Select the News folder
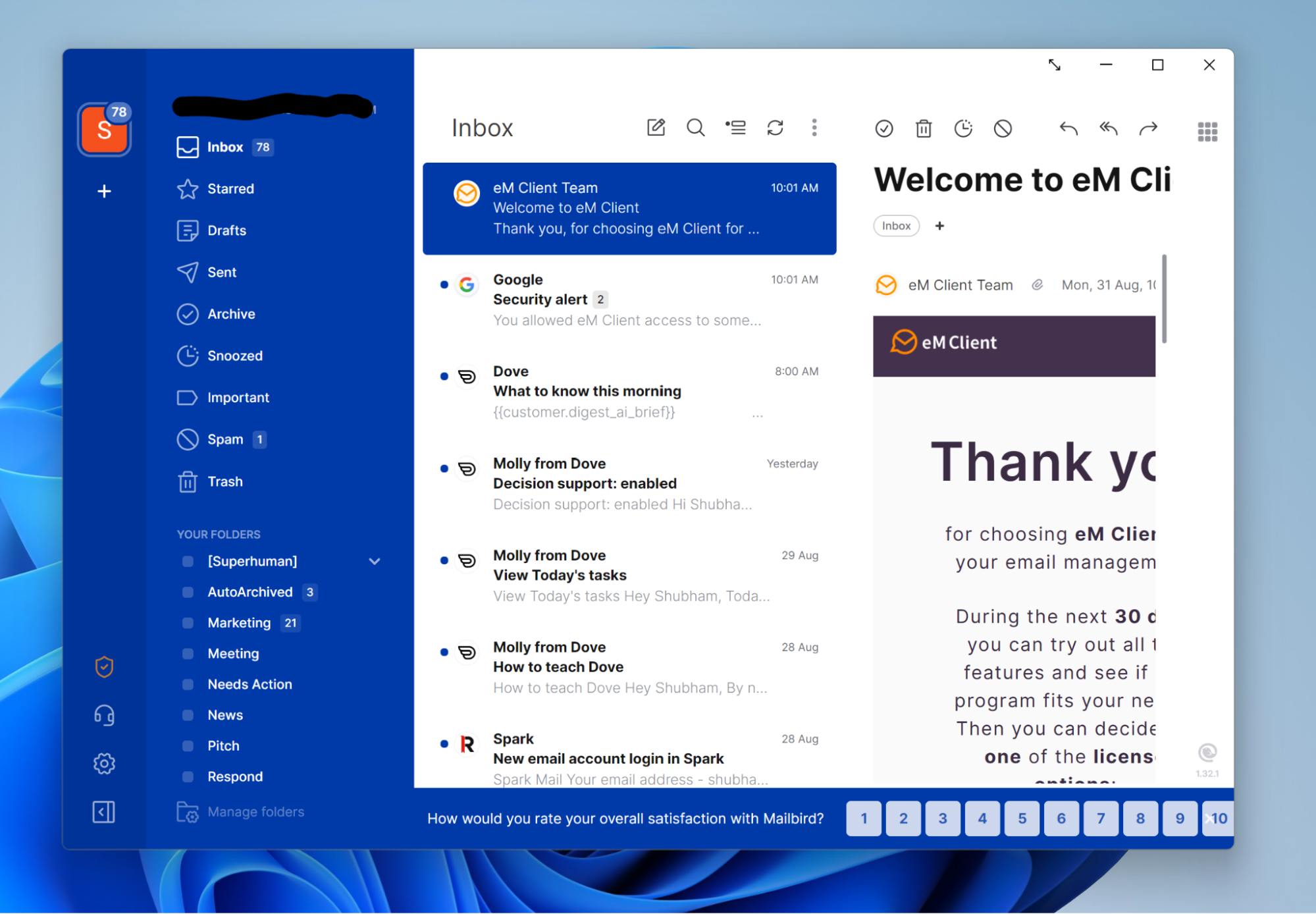Viewport: 1316px width, 914px height. coord(225,715)
